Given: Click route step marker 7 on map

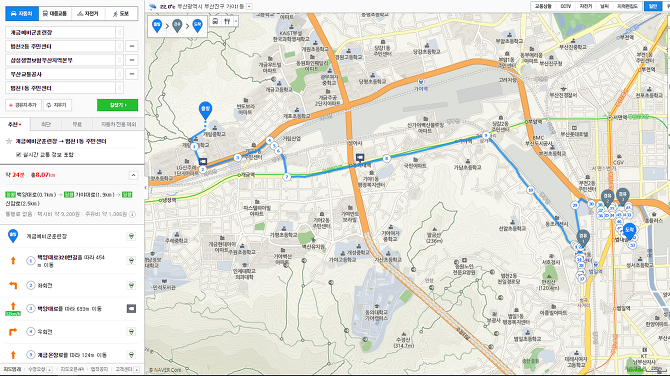Looking at the screenshot, I should pos(286,176).
